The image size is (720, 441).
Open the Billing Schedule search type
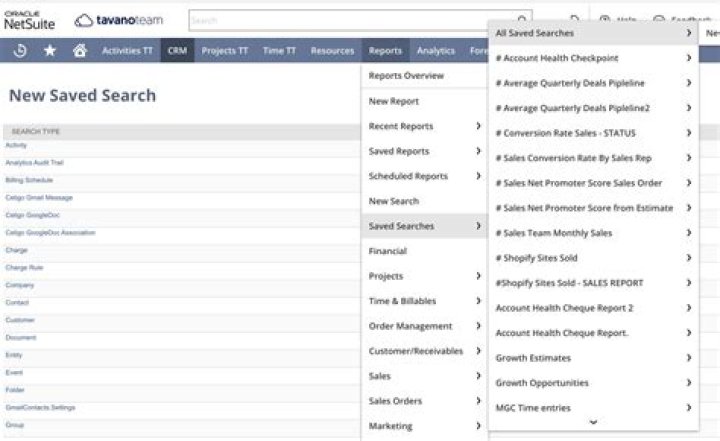(x=29, y=180)
